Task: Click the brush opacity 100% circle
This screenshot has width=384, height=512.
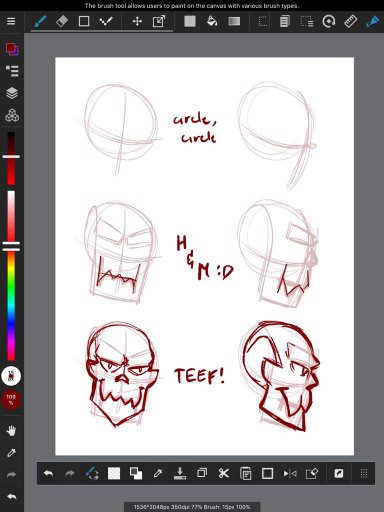Action: (11, 399)
